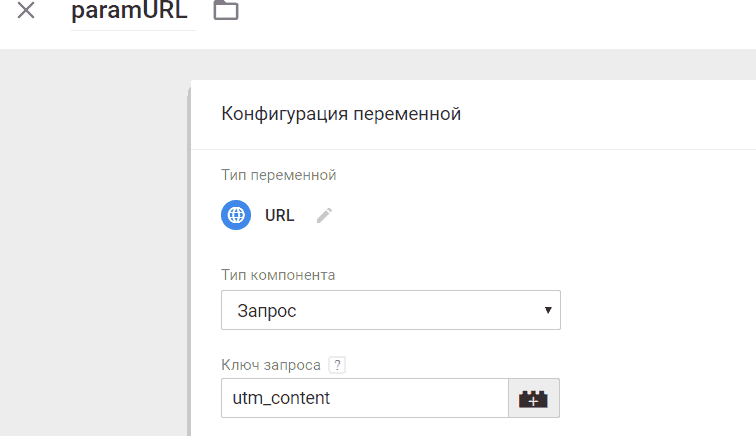Close the paramURL variable editor
756x436 pixels.
(x=26, y=10)
